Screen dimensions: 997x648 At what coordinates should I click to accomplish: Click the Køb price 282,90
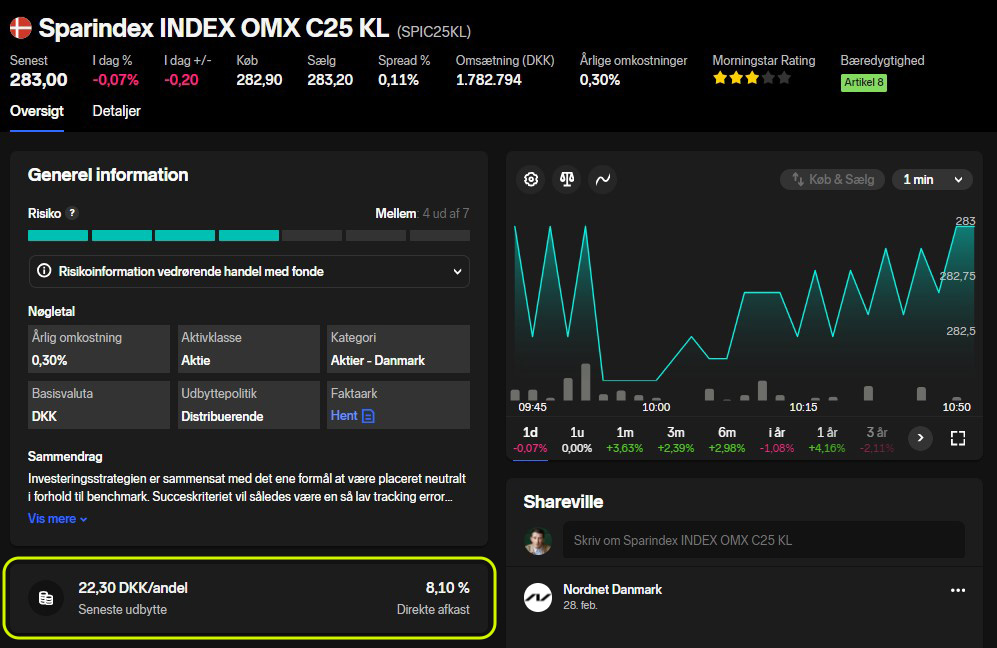(x=259, y=80)
